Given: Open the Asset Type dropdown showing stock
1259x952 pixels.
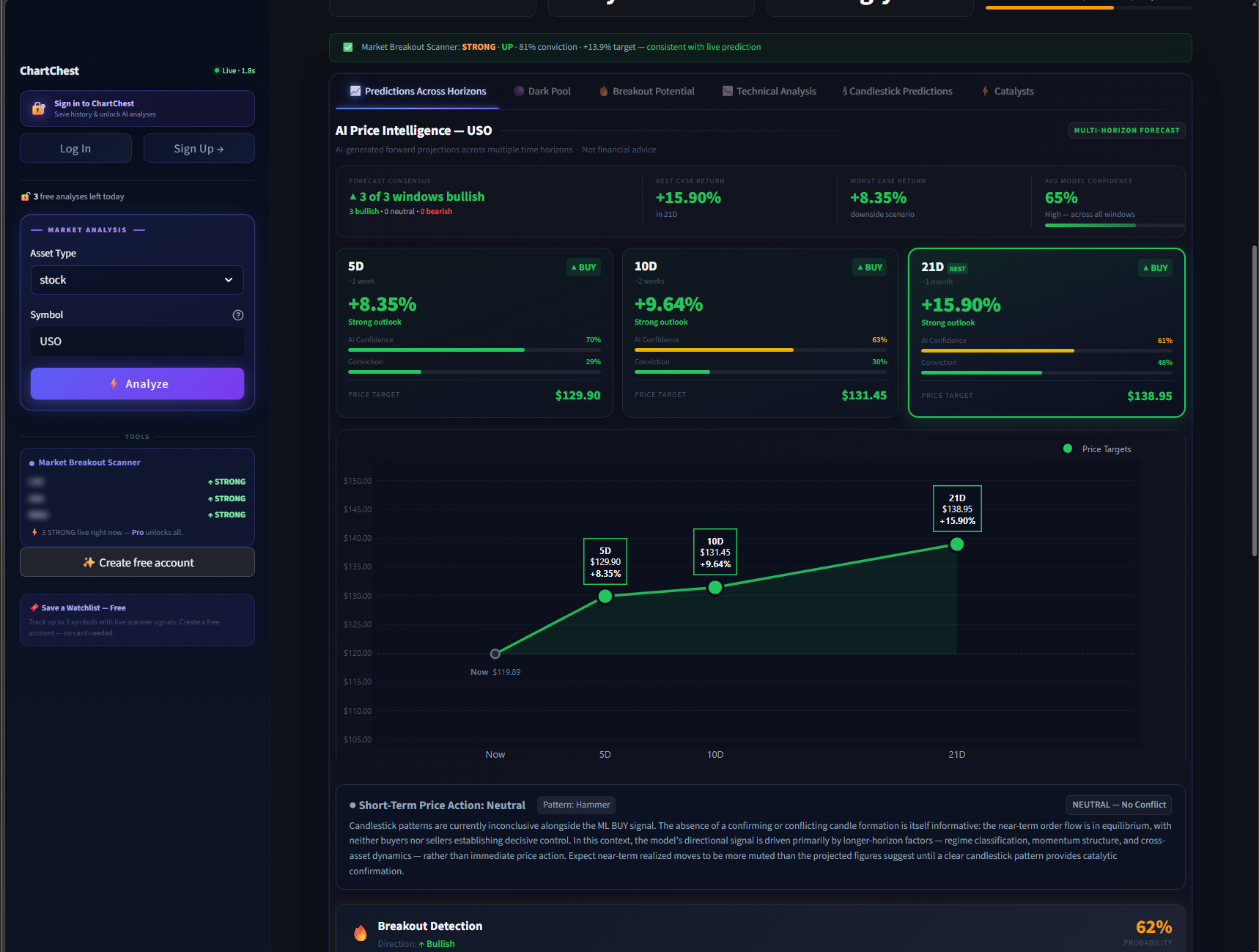Looking at the screenshot, I should click(136, 279).
